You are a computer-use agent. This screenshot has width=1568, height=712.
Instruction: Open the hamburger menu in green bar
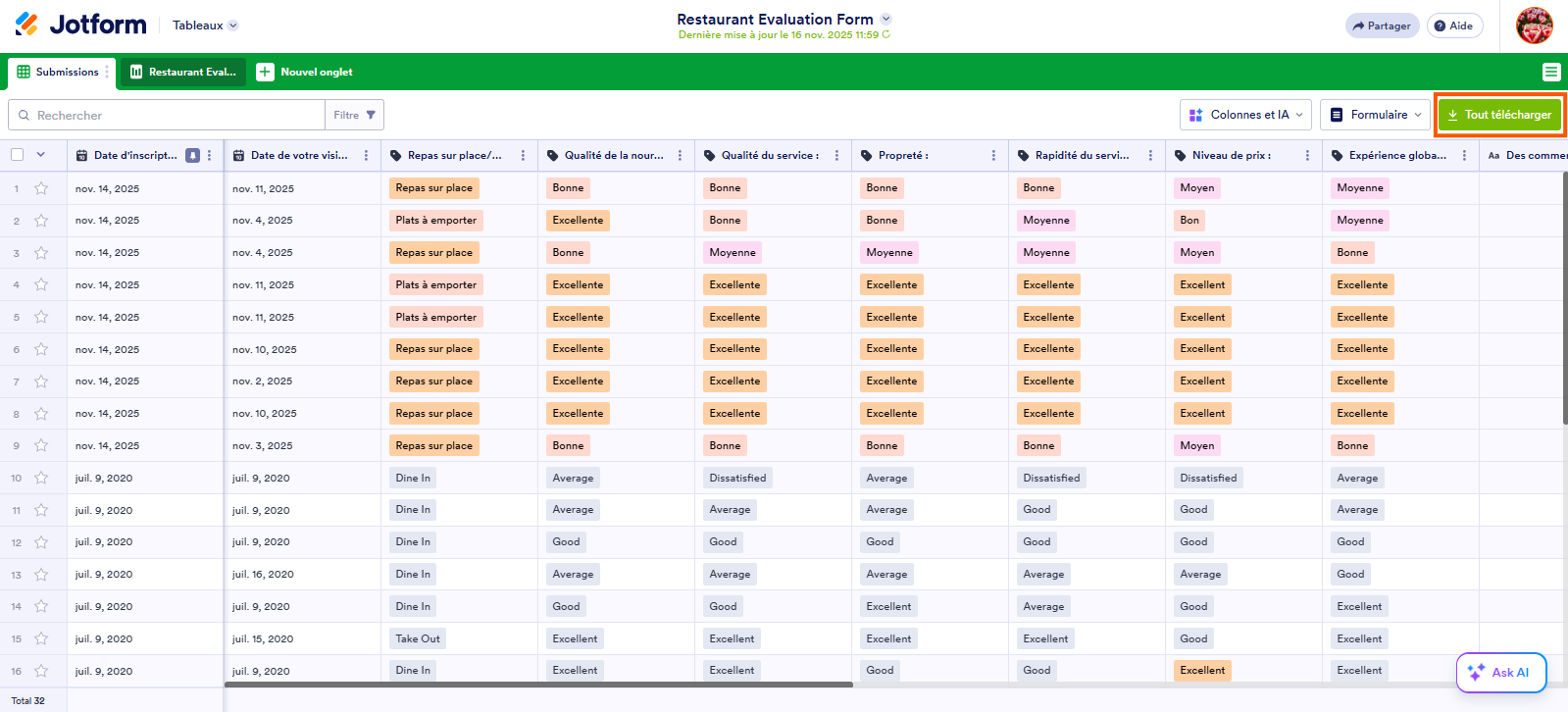point(1550,72)
